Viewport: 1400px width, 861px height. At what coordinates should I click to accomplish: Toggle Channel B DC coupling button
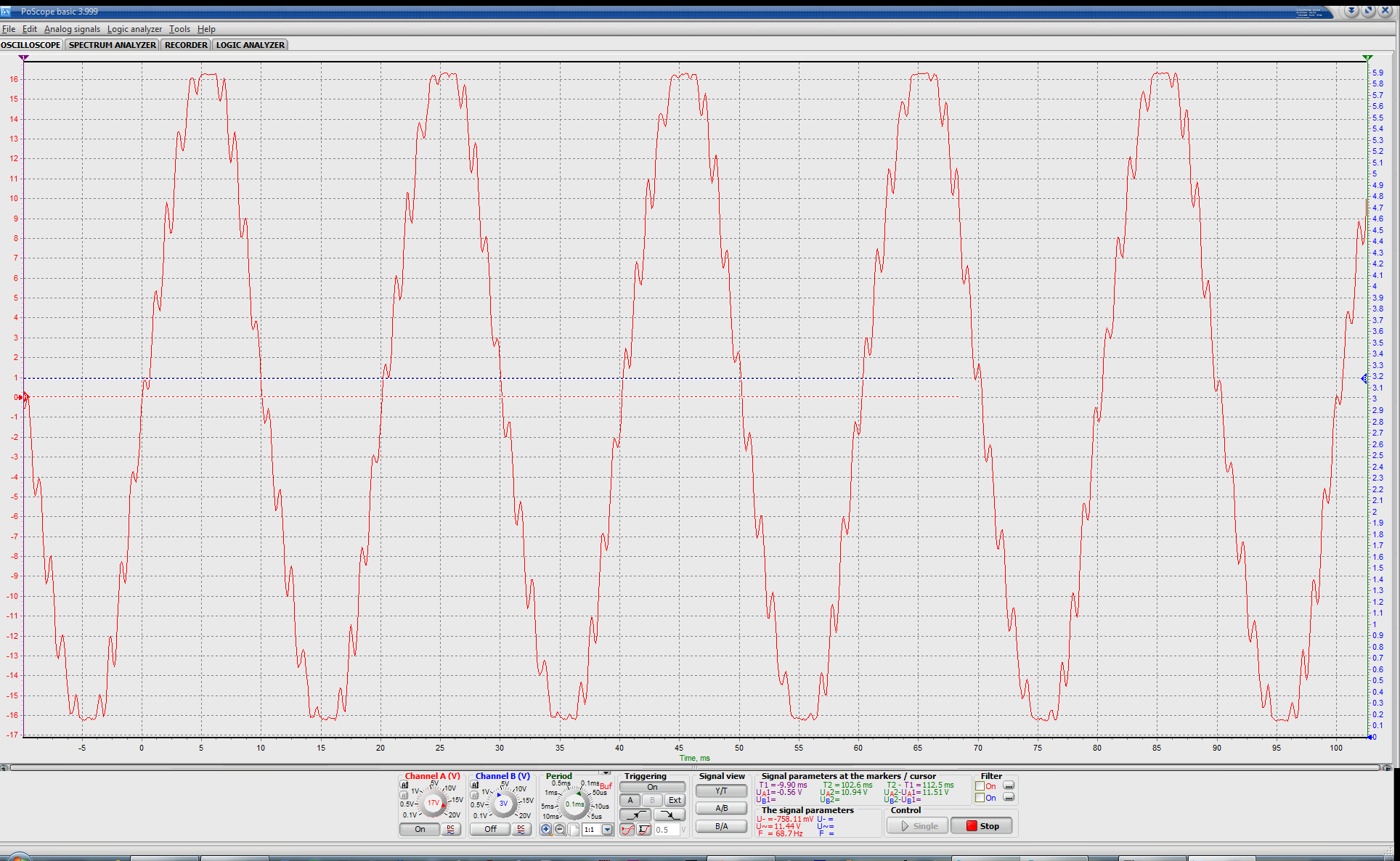(521, 829)
